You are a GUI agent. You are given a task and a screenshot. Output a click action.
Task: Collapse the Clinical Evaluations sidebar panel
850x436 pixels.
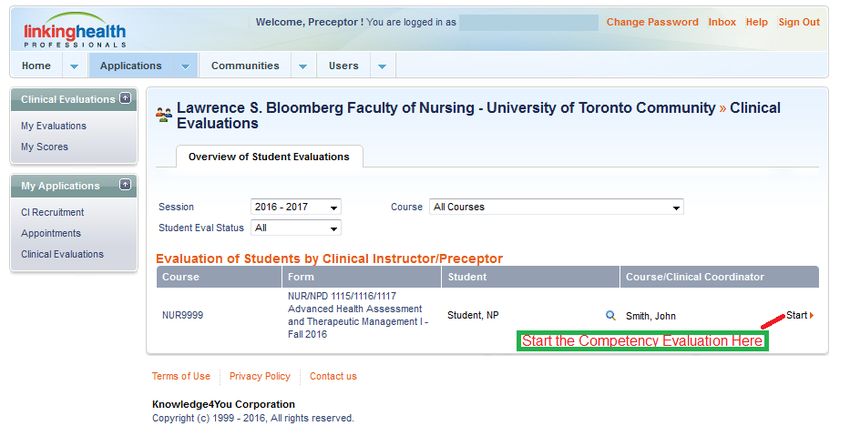pos(125,98)
